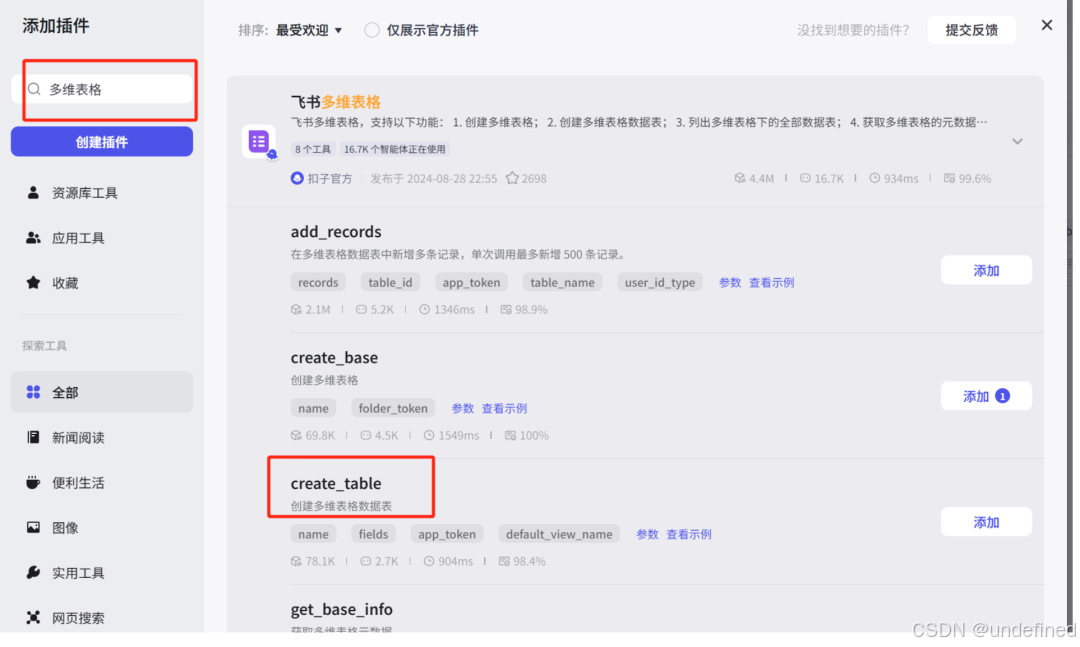This screenshot has height=647, width=1080.
Task: Click the get_base_info tool name
Action: (342, 610)
